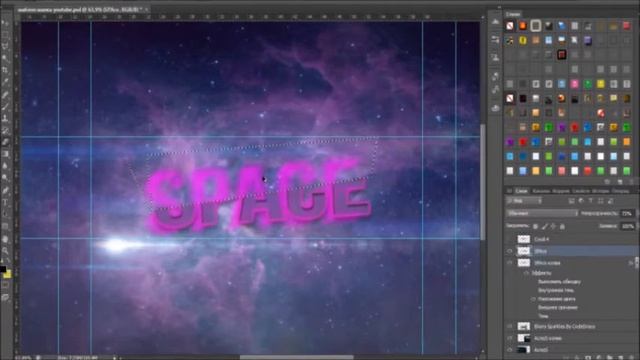Open the Стили panel tab

513,14
